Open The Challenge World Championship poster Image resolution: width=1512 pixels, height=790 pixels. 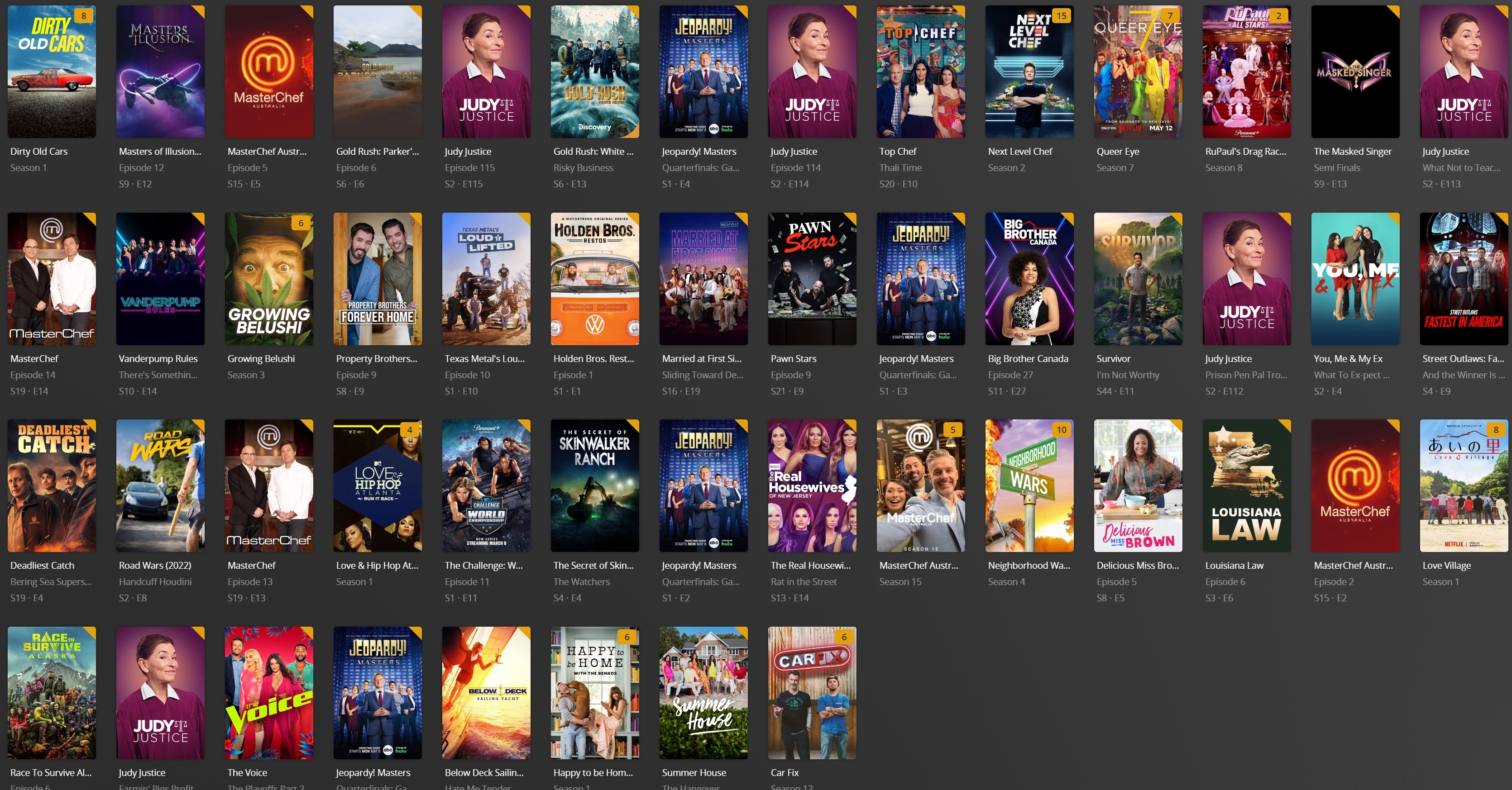(486, 485)
